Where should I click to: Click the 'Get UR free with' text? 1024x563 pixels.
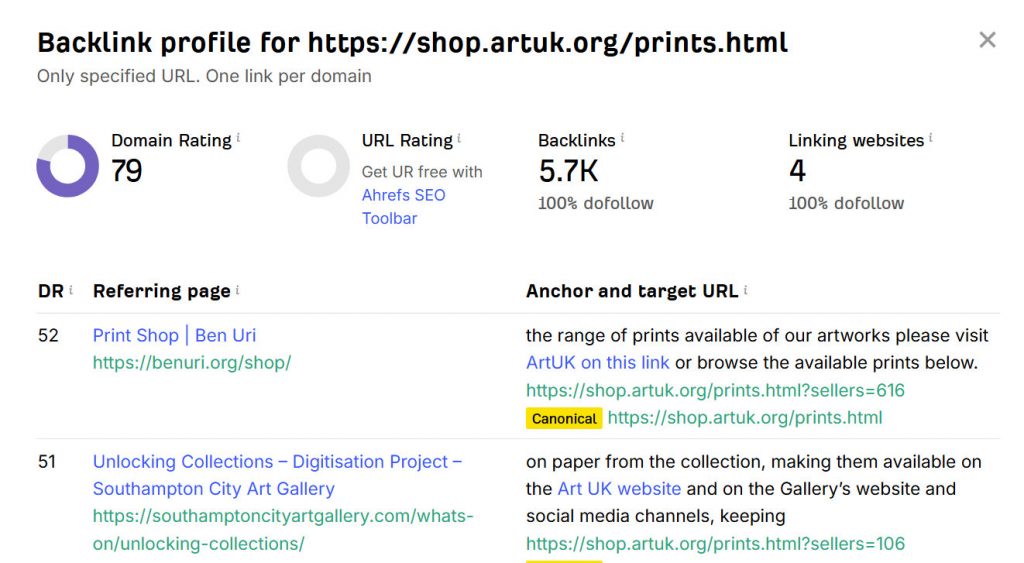click(422, 172)
